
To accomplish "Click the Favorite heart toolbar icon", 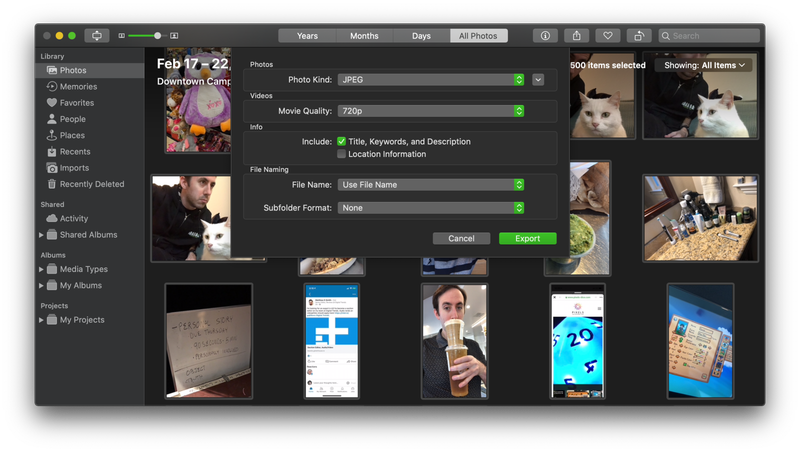I will coord(606,35).
